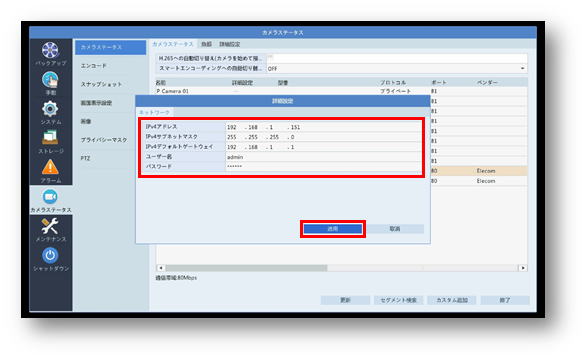Image resolution: width=587 pixels, height=360 pixels.
Task: Select Encode in the left menu
Action: point(94,66)
